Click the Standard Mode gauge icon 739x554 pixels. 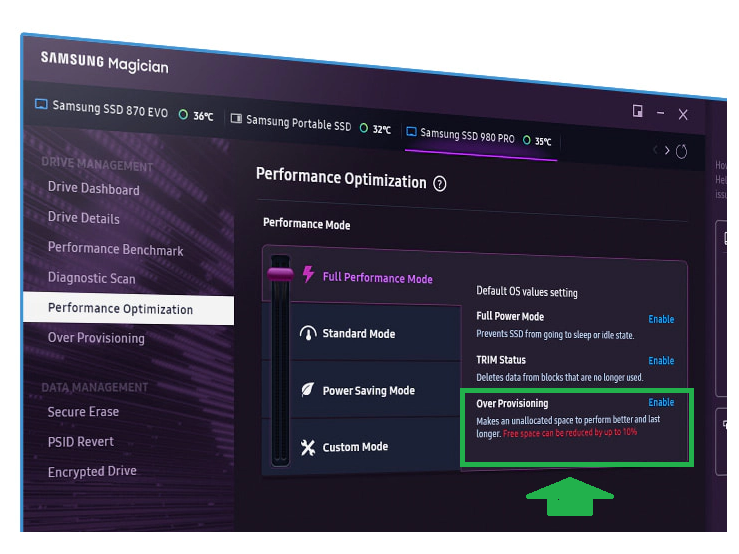click(308, 333)
